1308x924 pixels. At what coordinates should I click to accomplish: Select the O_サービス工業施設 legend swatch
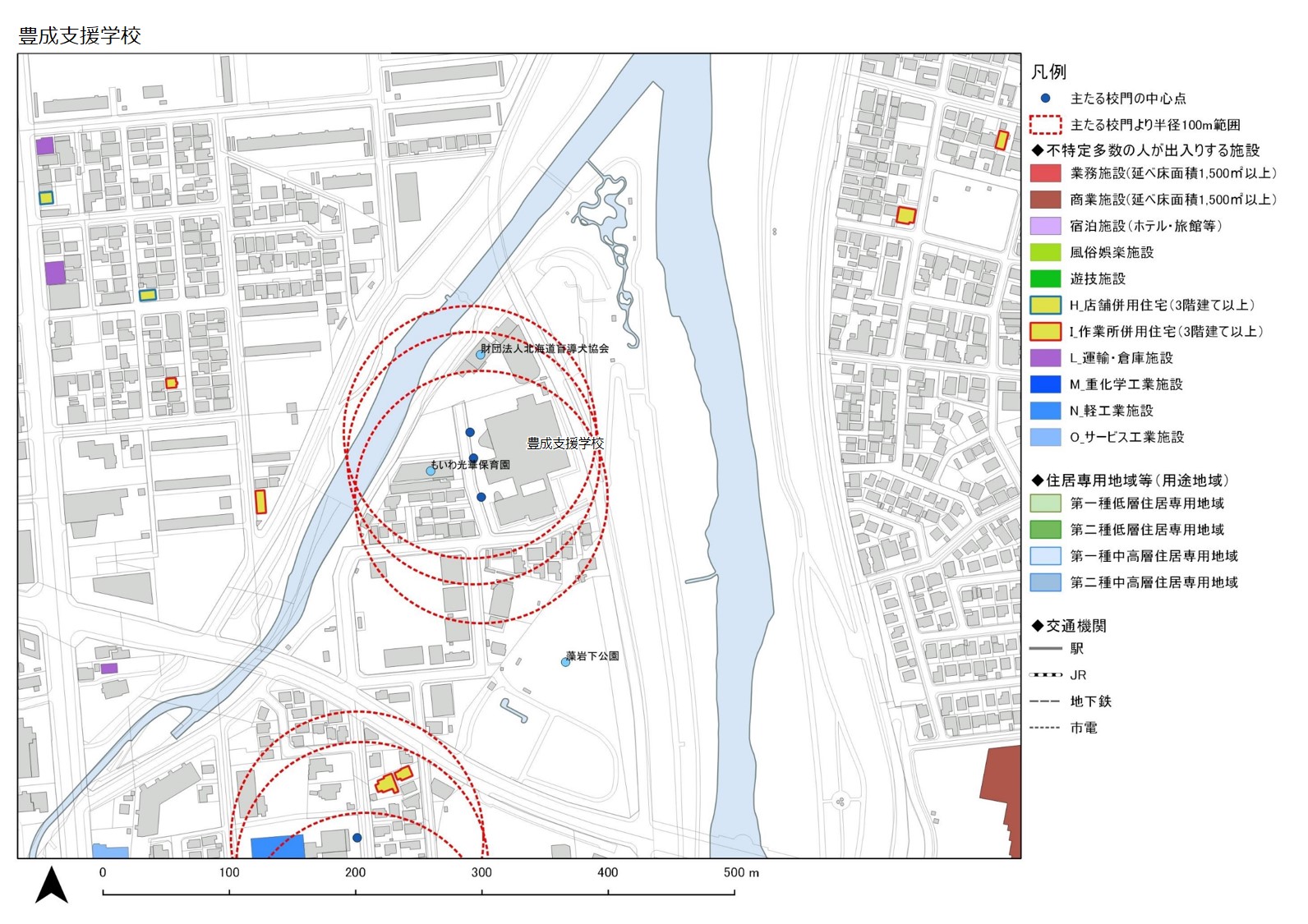tap(1045, 436)
